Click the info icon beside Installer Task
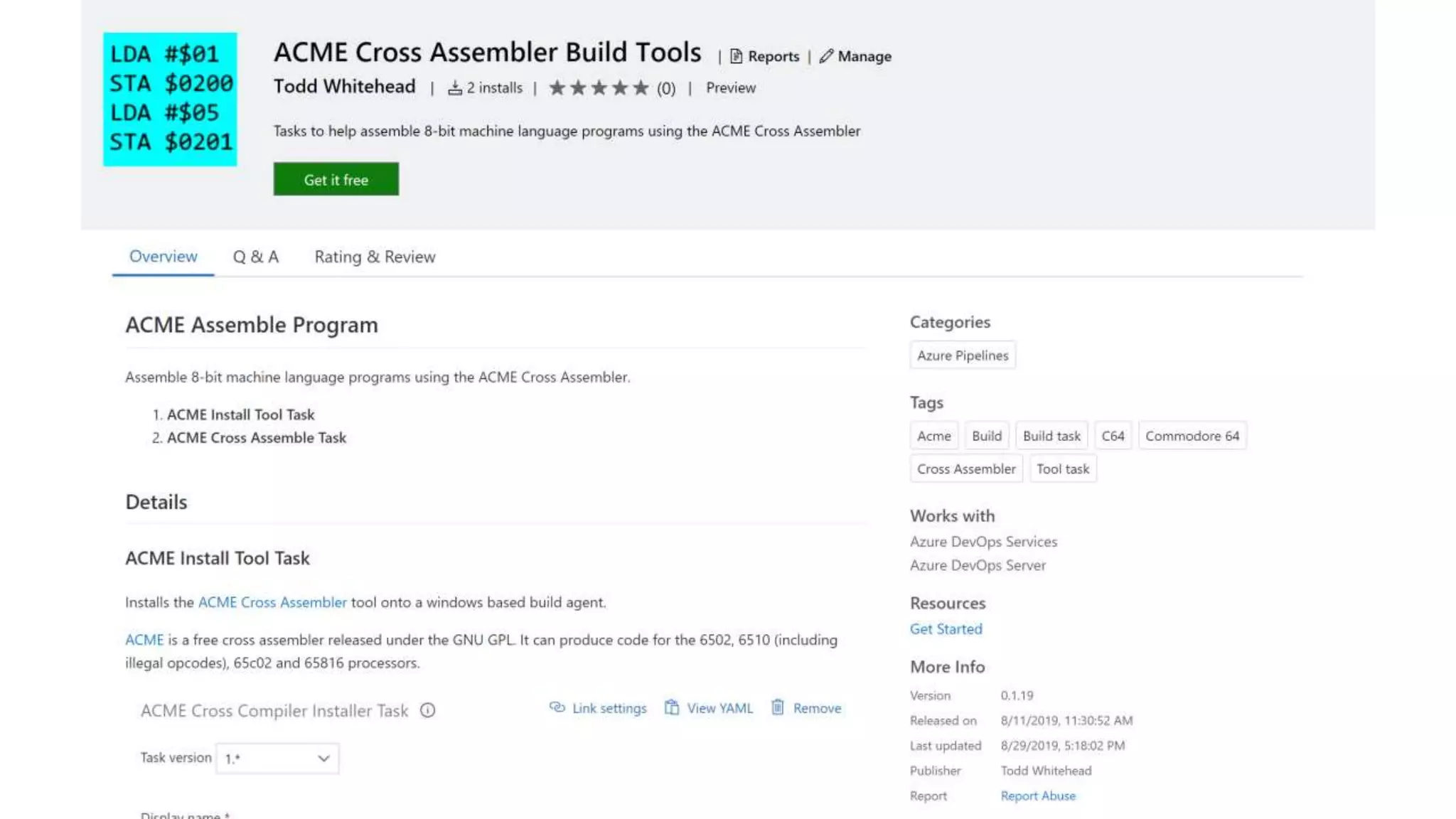This screenshot has height=819, width=1456. click(x=427, y=710)
